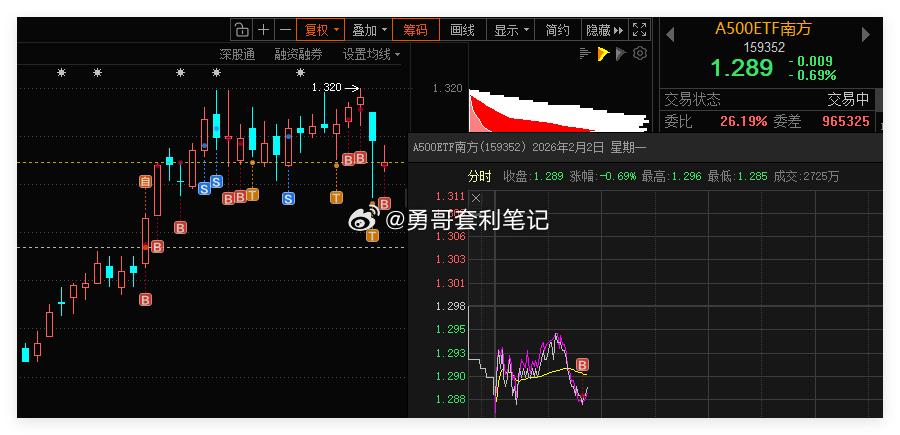Image resolution: width=900 pixels, height=435 pixels.
Task: Toggle 筹码 chip distribution panel
Action: pyautogui.click(x=416, y=30)
